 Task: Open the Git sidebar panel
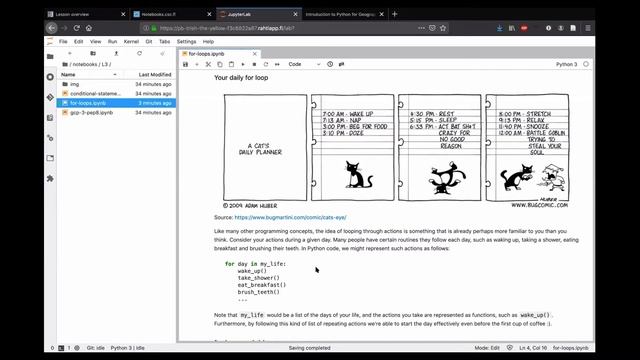pyautogui.click(x=50, y=97)
